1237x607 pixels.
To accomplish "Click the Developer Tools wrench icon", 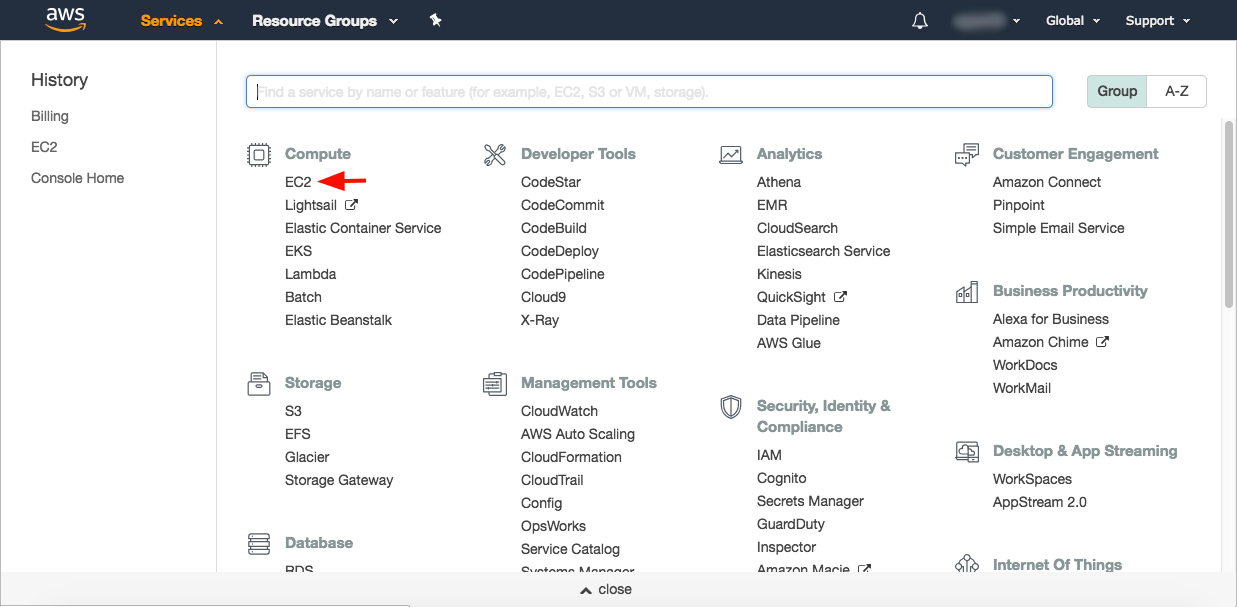I will point(495,154).
